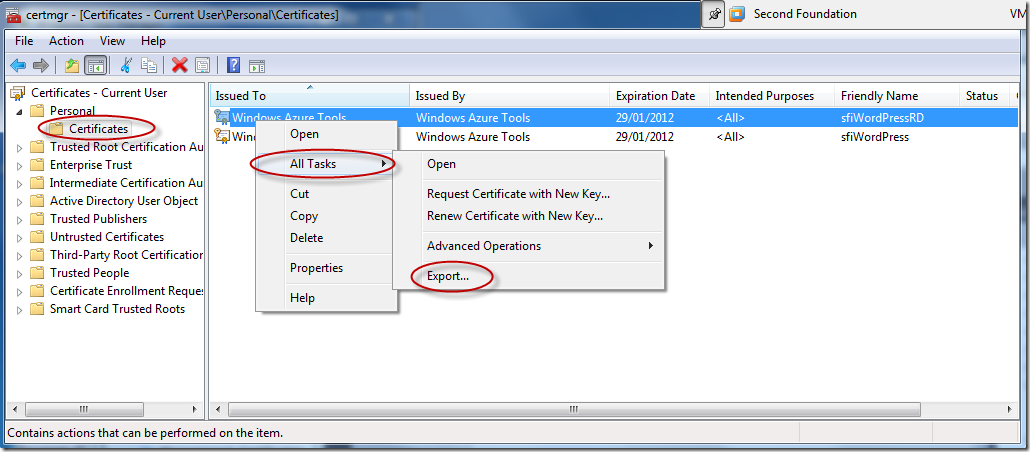Expand the Trusted People node

coord(20,274)
